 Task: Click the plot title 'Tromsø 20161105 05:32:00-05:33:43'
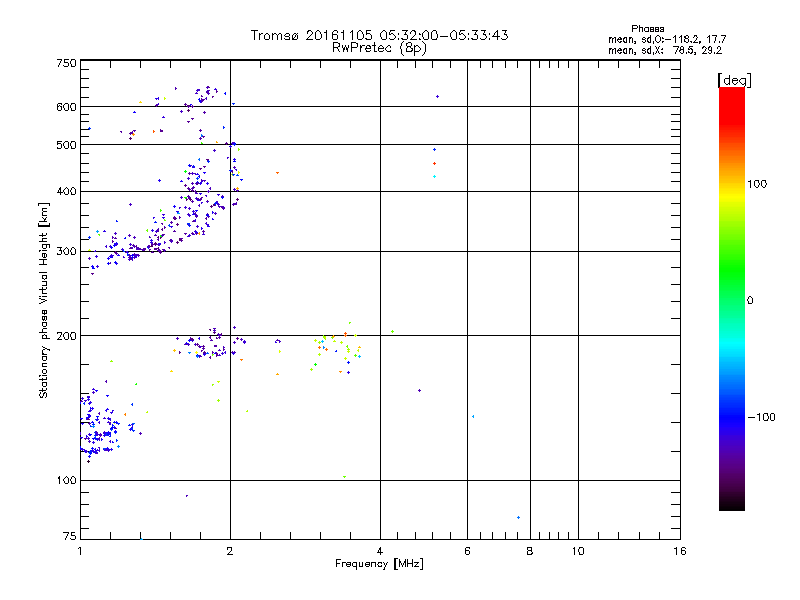(x=379, y=35)
